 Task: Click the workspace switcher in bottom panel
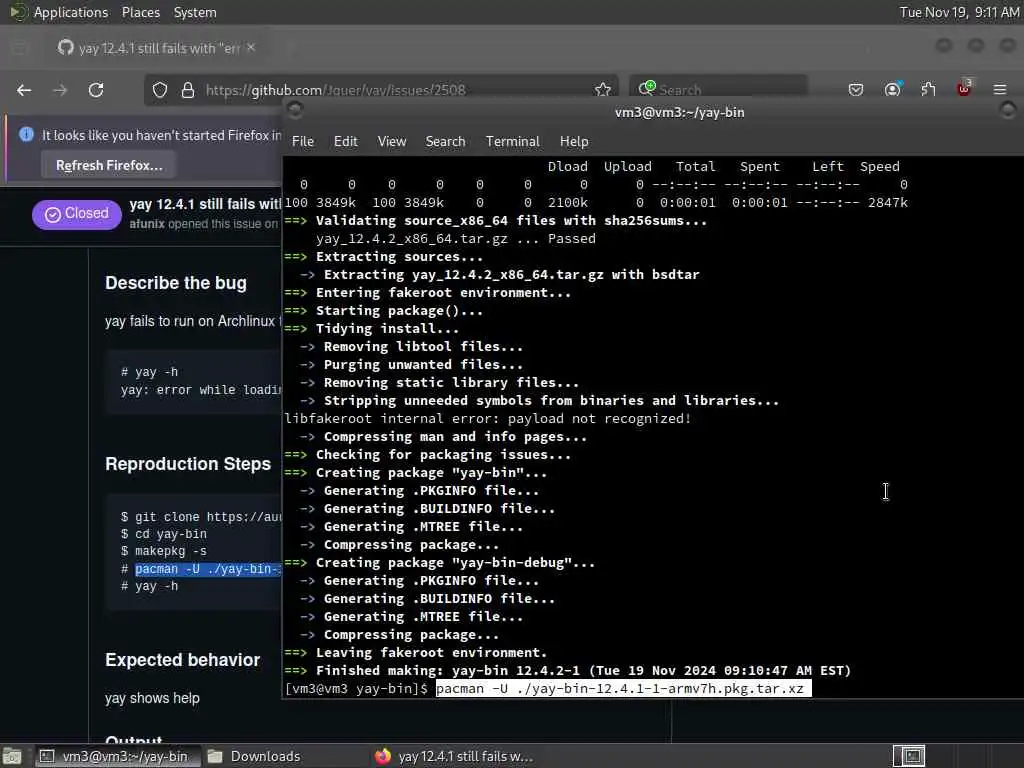point(909,756)
